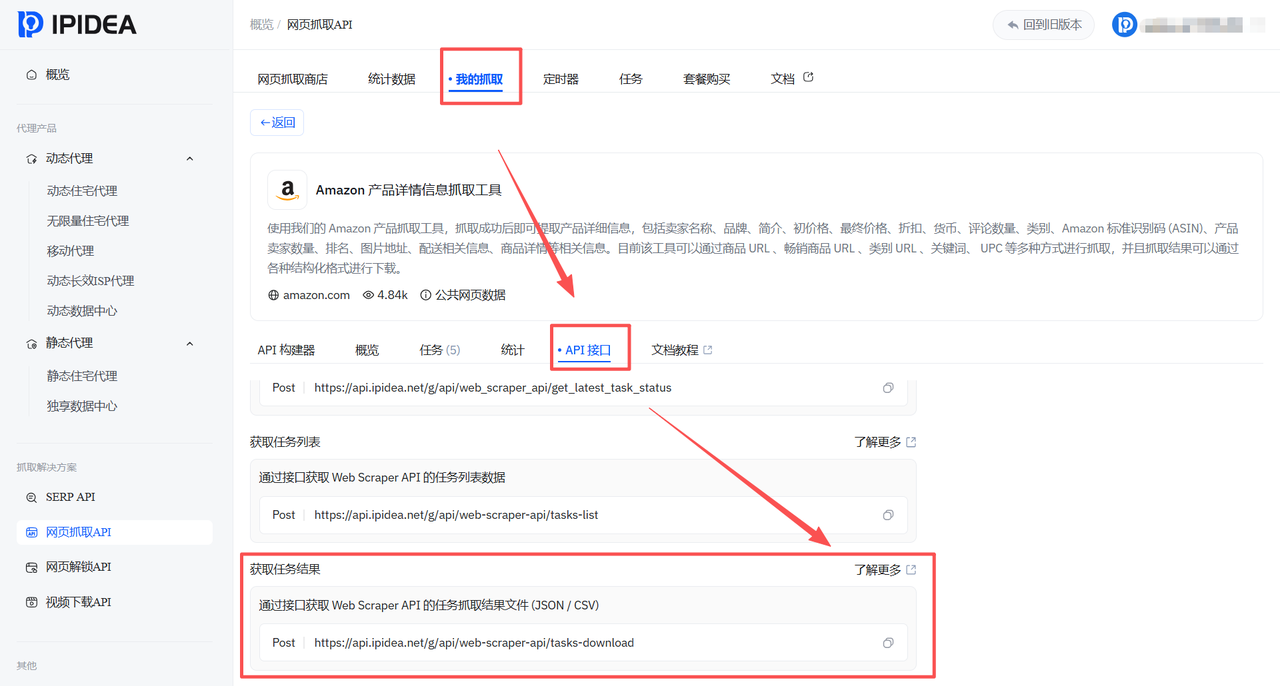Screen dimensions: 1280x686
Task: Collapse the 动态代理 section chevron
Action: click(190, 159)
